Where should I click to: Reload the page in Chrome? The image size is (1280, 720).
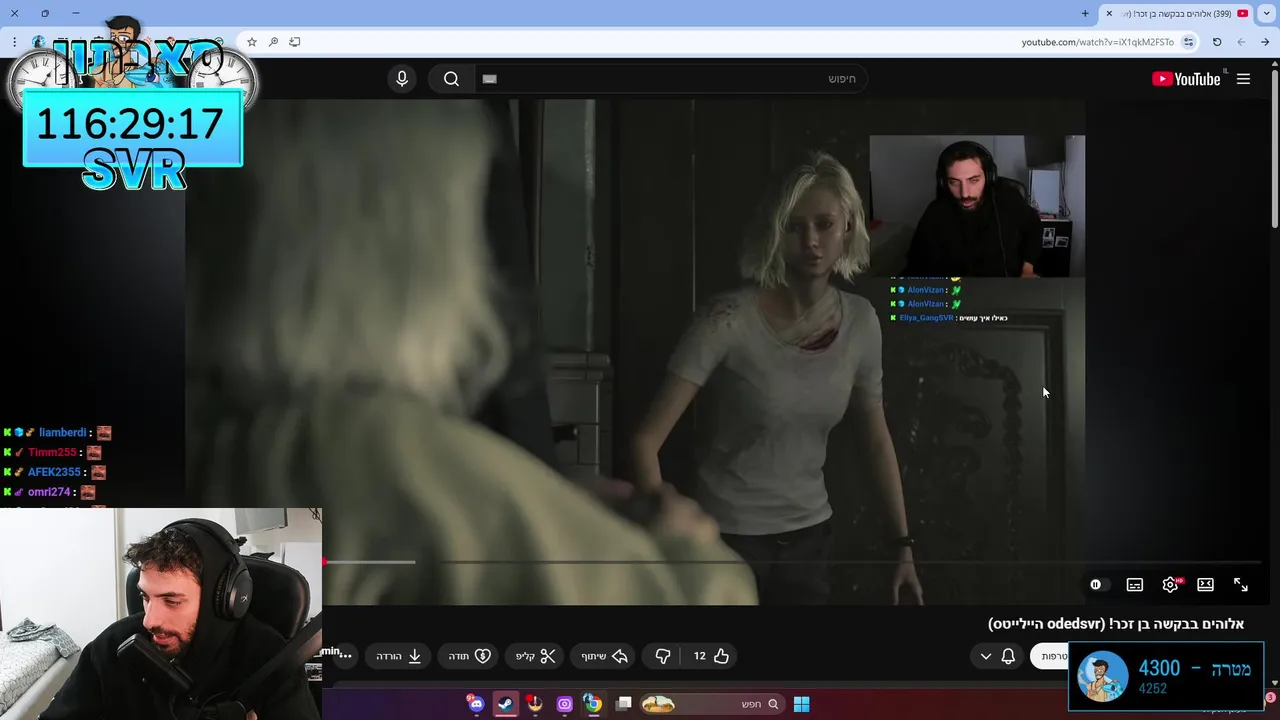point(1217,42)
